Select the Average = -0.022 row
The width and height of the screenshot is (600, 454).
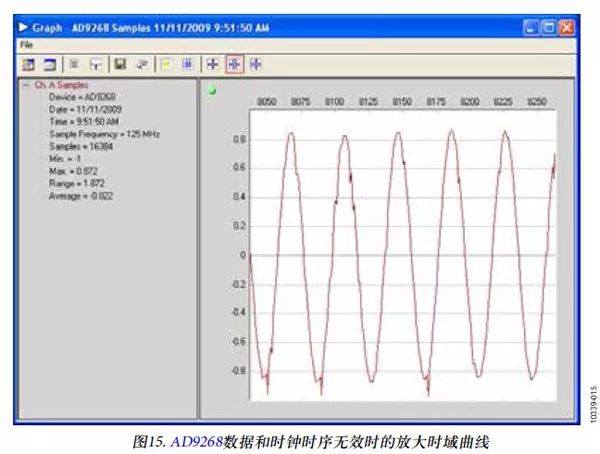pos(81,196)
